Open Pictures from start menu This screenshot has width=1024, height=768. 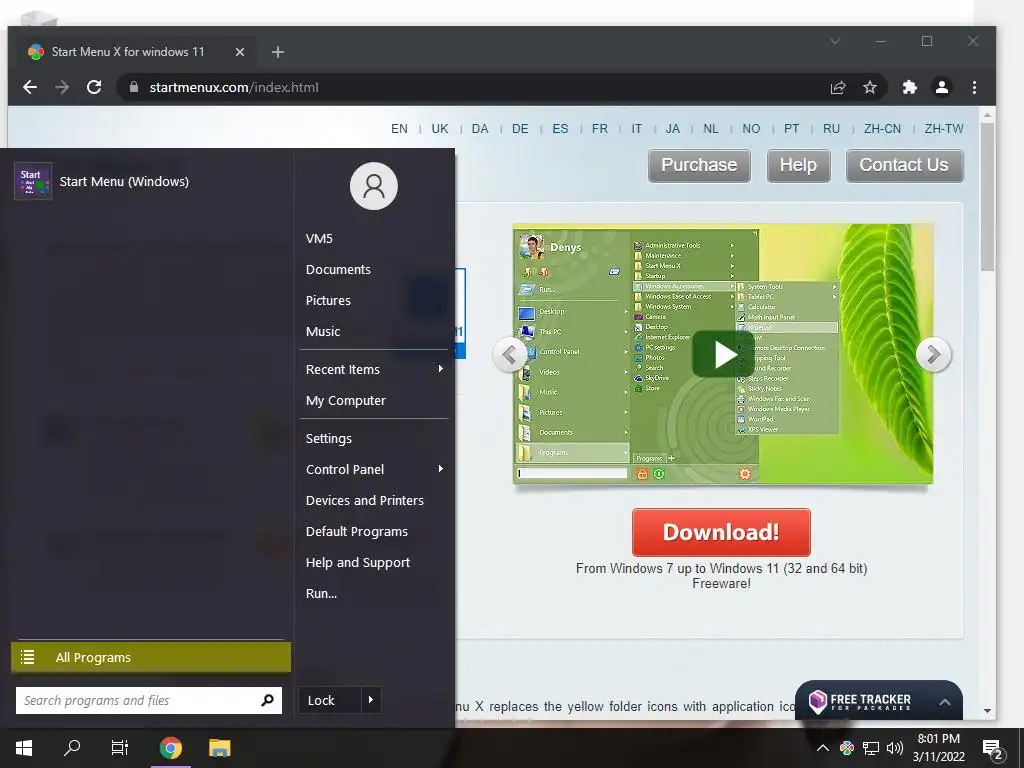pyautogui.click(x=328, y=300)
